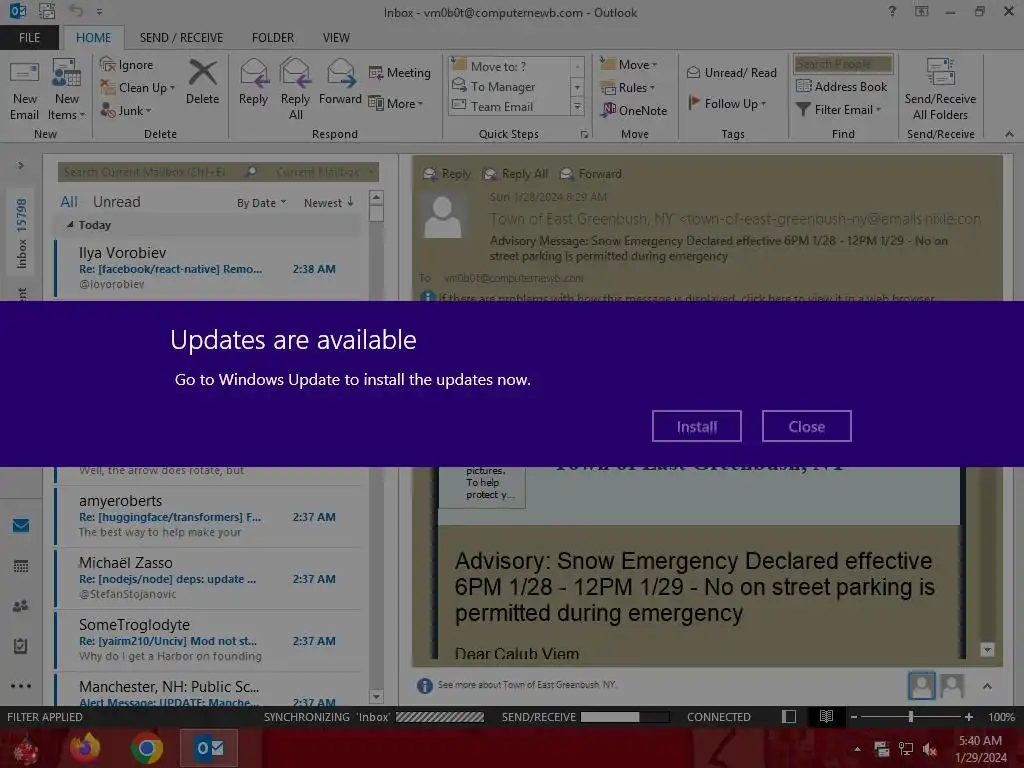Show All messages filter
1024x768 pixels.
pyautogui.click(x=69, y=202)
